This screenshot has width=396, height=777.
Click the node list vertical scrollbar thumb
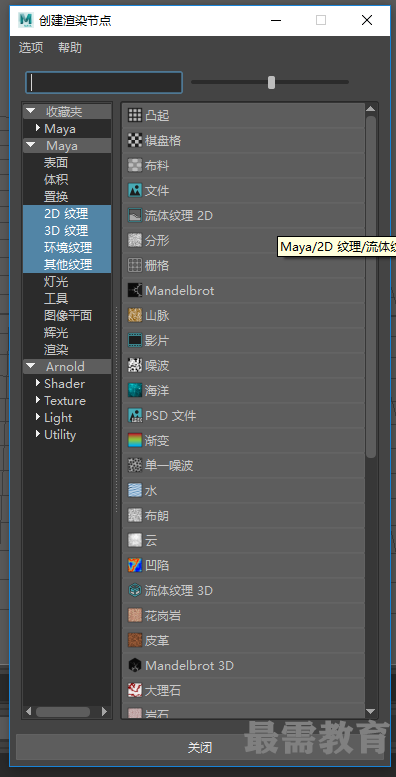pyautogui.click(x=371, y=286)
